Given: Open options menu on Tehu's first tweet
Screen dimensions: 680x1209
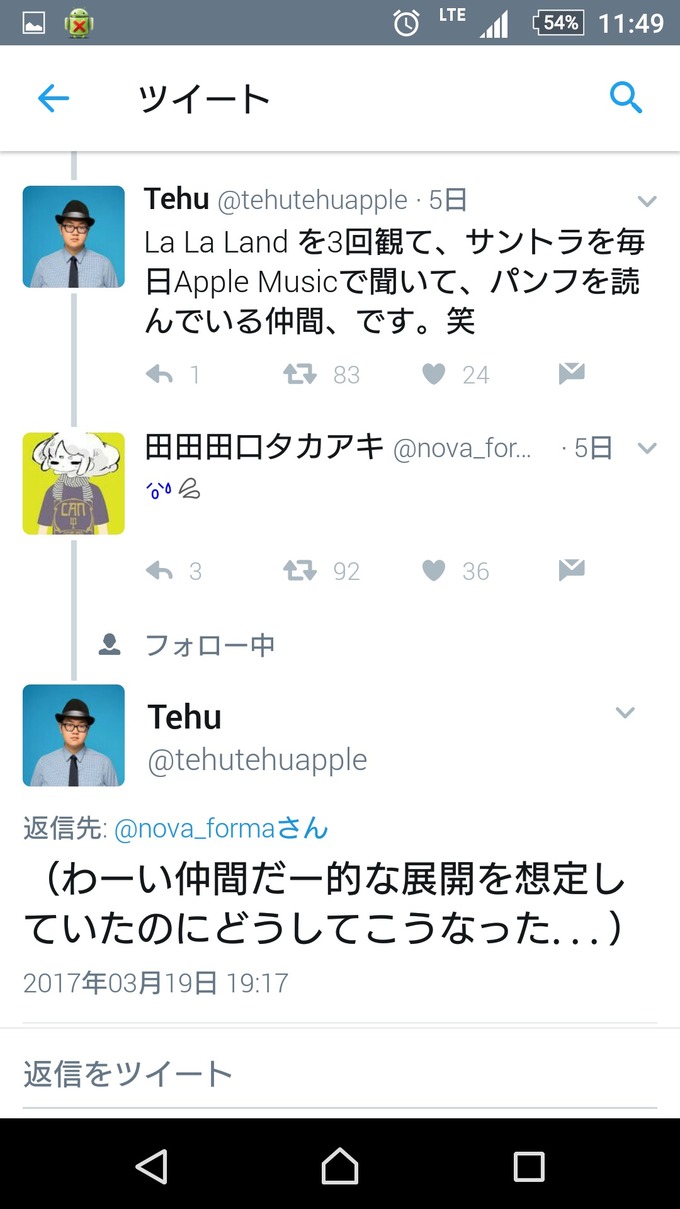Looking at the screenshot, I should coord(647,200).
